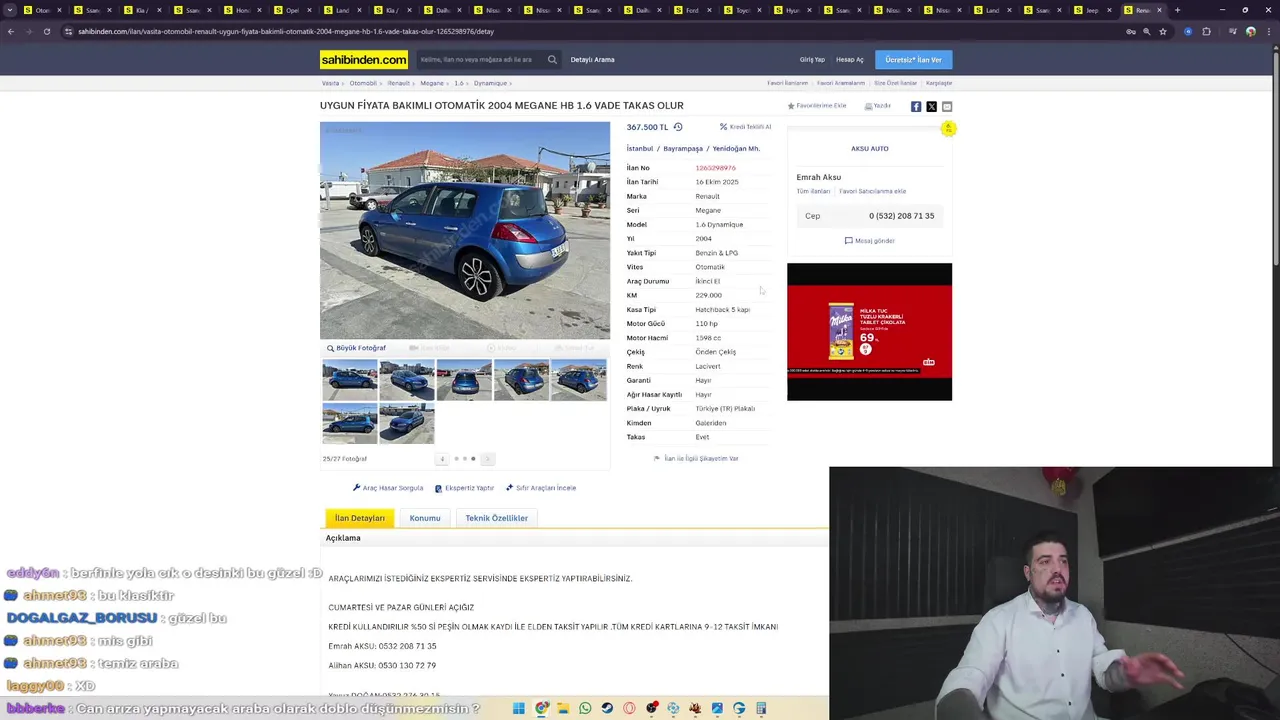Open Favori Aramalarım link
Screen dimensions: 1280x720
click(841, 83)
